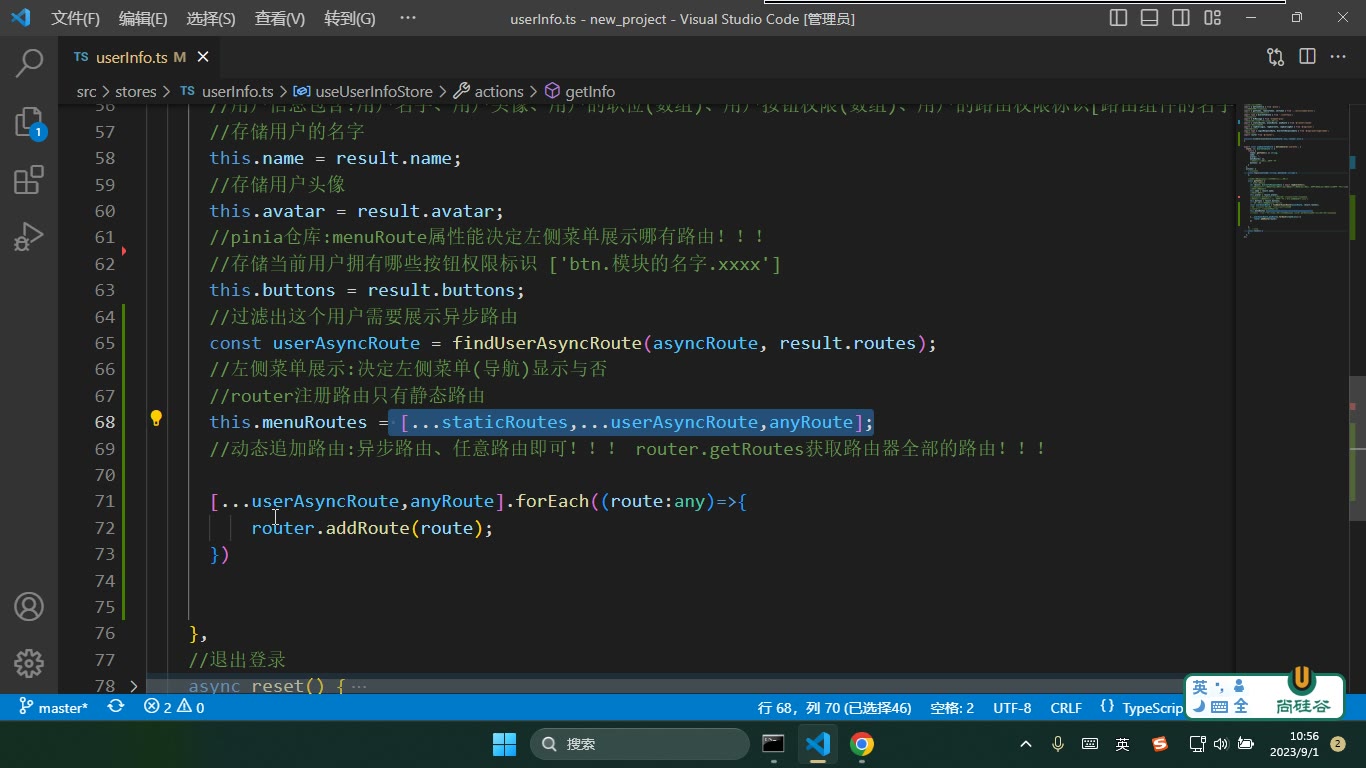Open the Extensions view icon
Screen dimensions: 1366x768
pos(29,180)
